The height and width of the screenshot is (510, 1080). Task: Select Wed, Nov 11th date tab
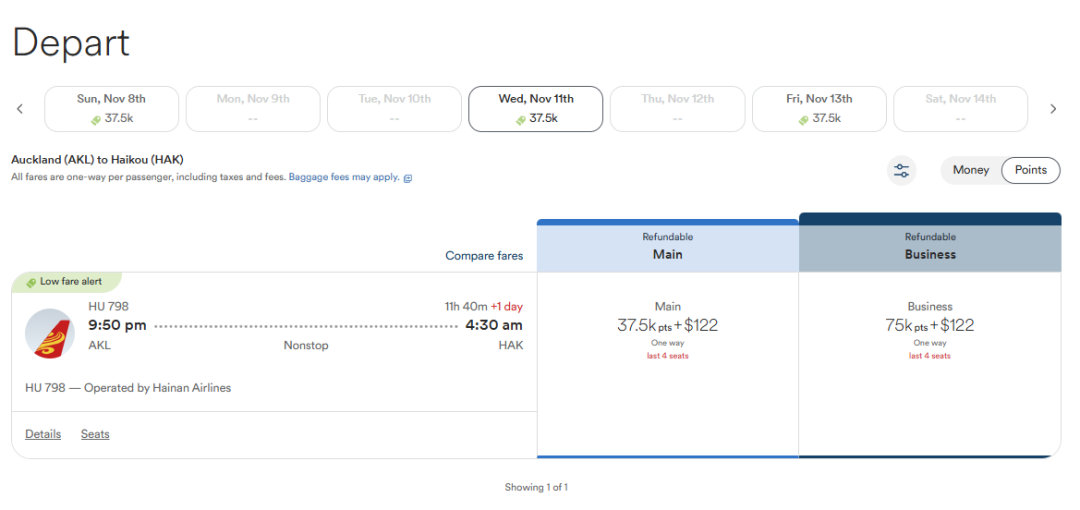click(x=536, y=109)
